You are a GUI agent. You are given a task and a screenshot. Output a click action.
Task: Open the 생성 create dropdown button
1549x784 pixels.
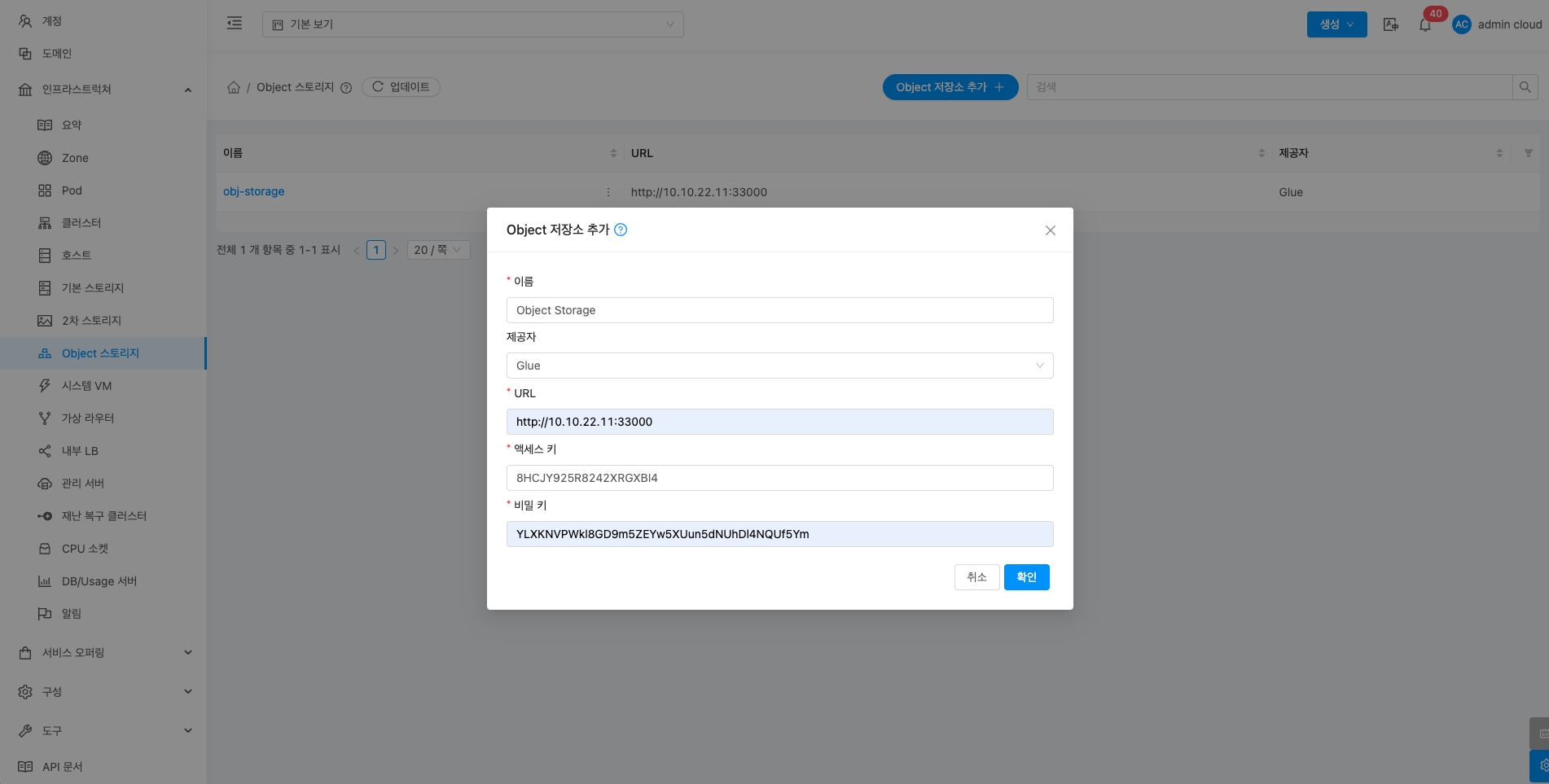pos(1336,24)
